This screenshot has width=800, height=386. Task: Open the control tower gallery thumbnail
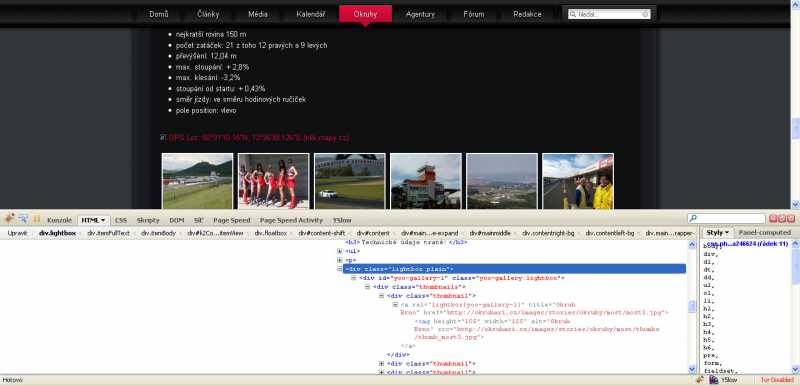tap(426, 181)
